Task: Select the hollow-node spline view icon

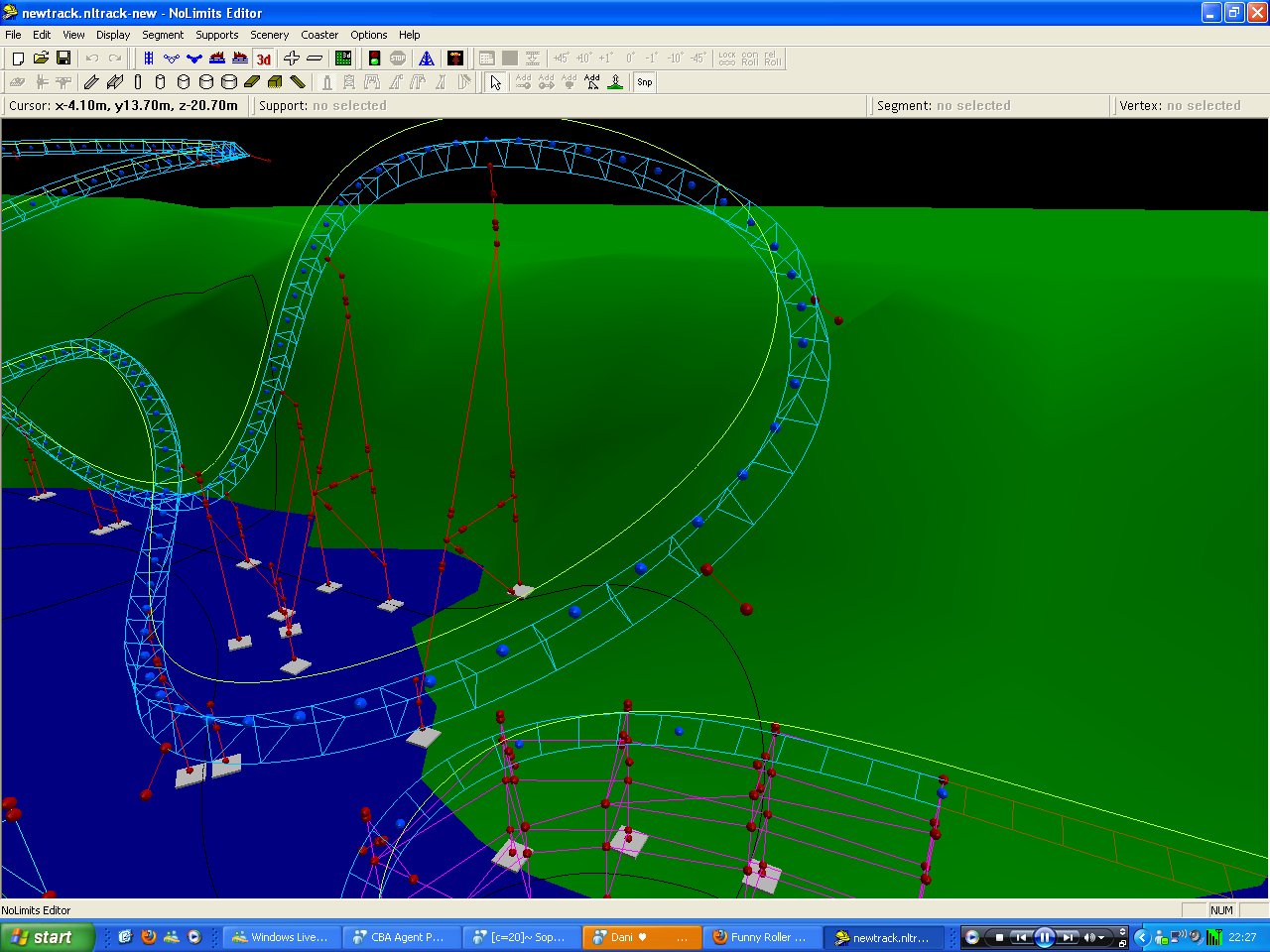Action: (172, 59)
